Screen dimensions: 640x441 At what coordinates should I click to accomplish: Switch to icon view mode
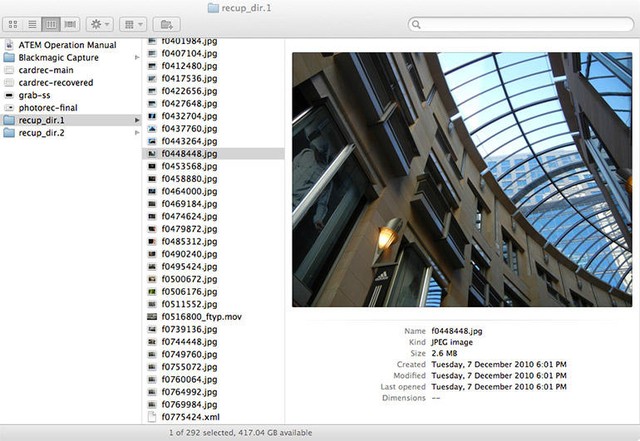coord(13,24)
